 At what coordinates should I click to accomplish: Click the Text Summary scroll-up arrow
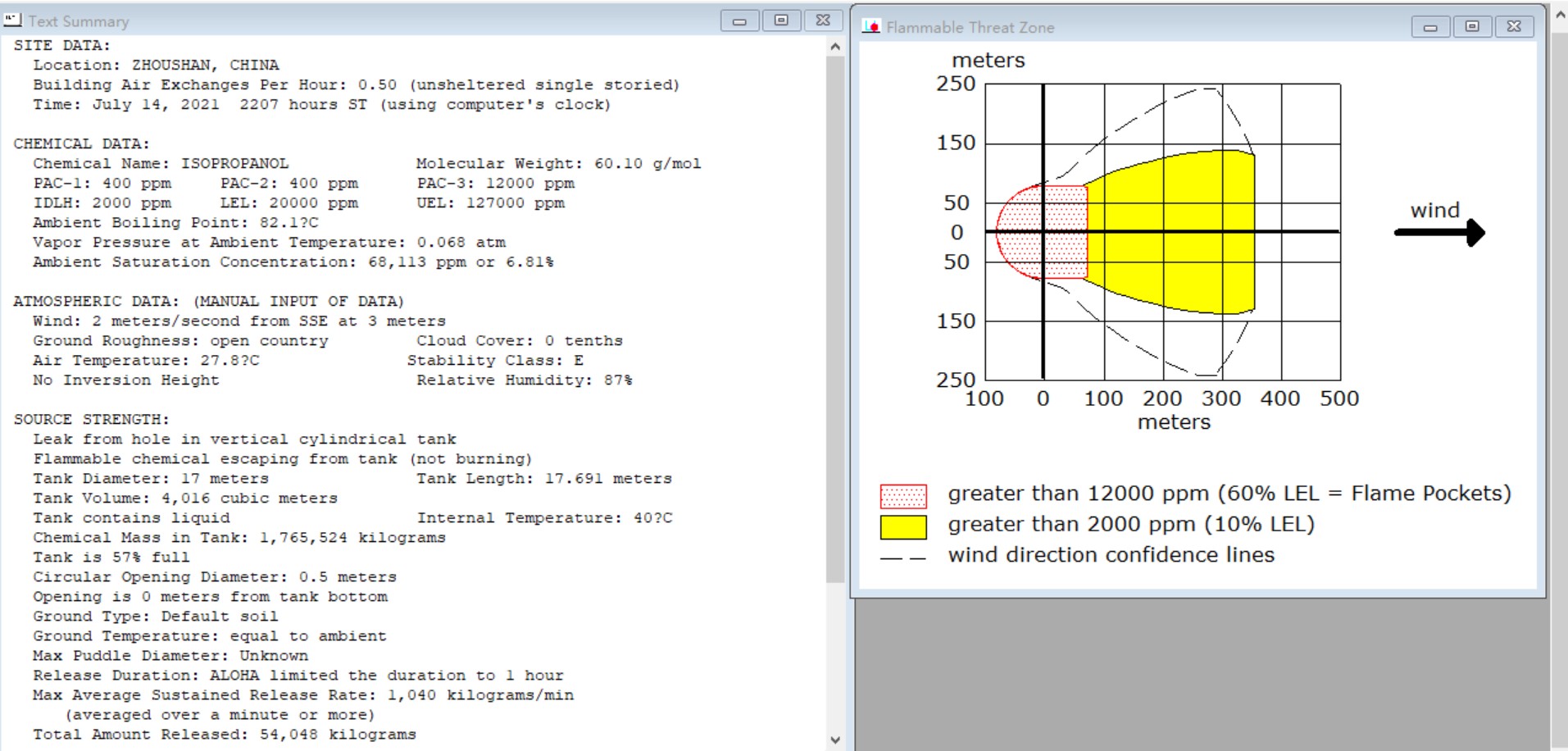pyautogui.click(x=834, y=47)
